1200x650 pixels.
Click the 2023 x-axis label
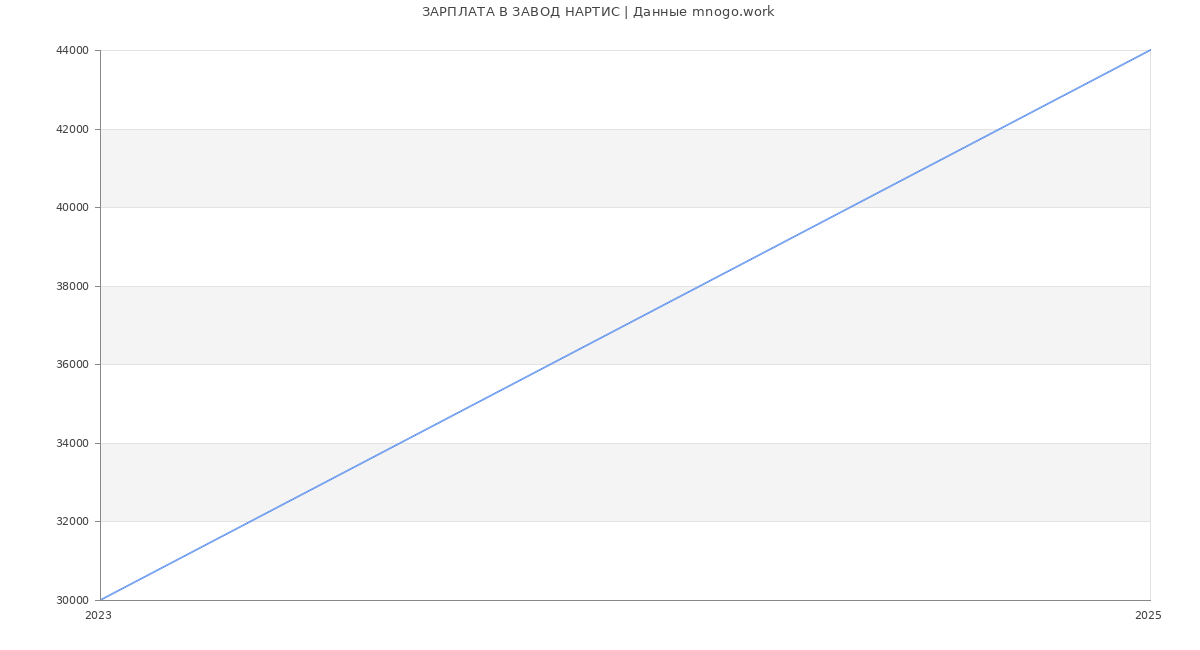click(98, 616)
